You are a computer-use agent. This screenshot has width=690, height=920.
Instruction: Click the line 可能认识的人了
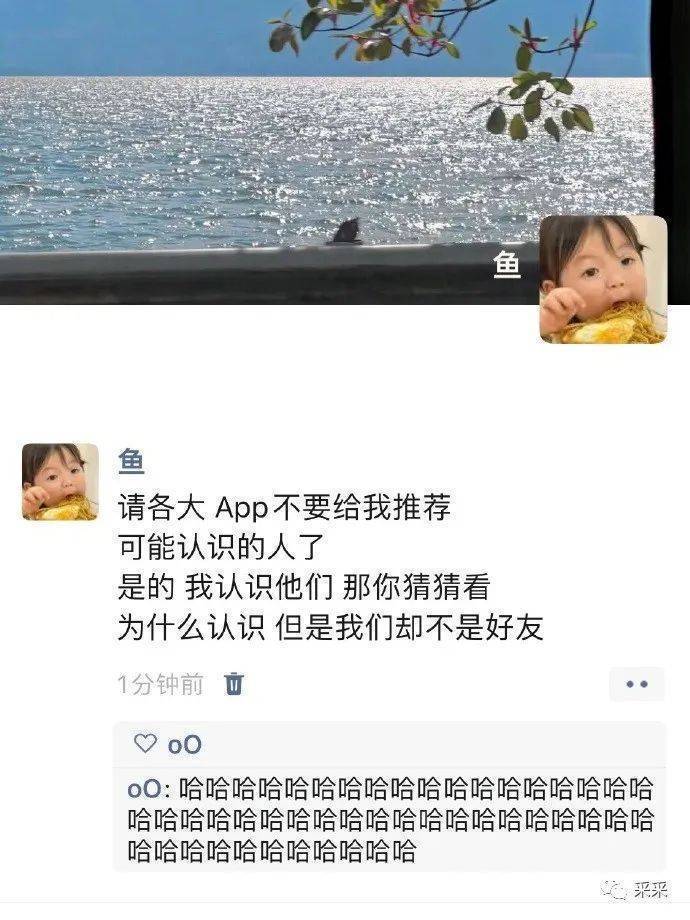(x=221, y=547)
